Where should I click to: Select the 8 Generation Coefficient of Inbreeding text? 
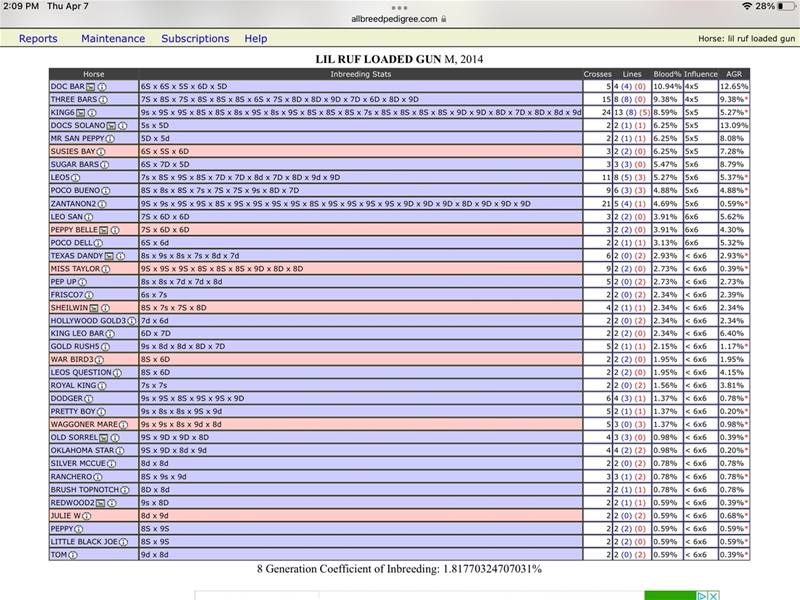tap(399, 569)
